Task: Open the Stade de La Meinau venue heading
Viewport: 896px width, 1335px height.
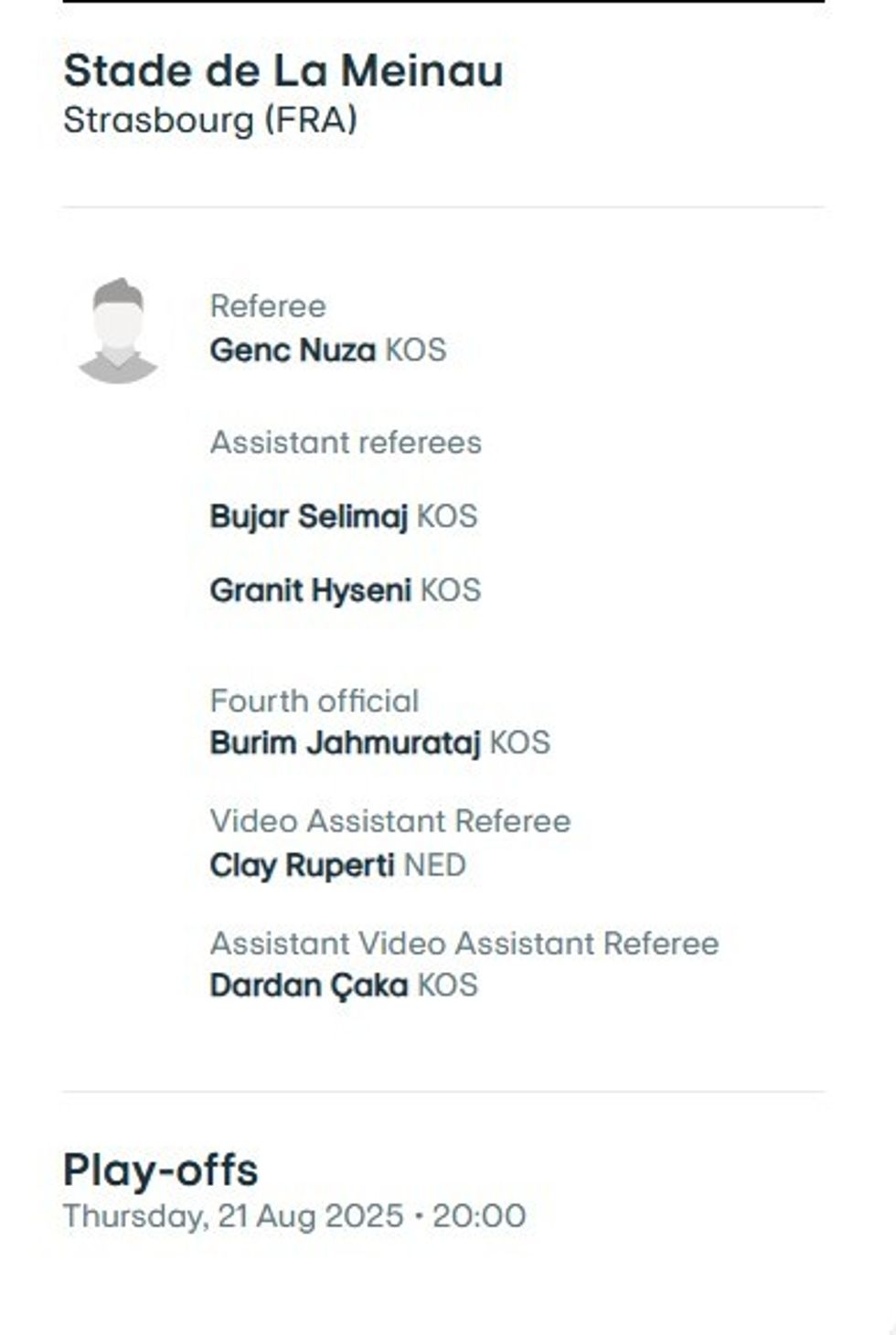Action: 283,70
